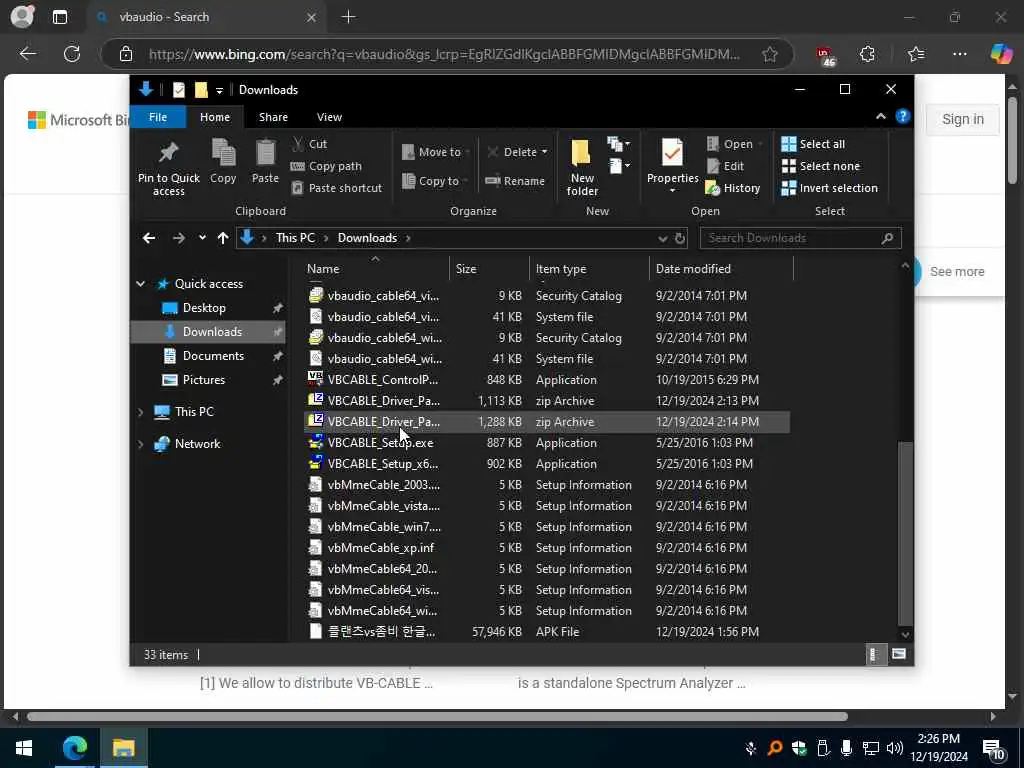Create a New folder
1024x768 pixels.
[x=582, y=167]
